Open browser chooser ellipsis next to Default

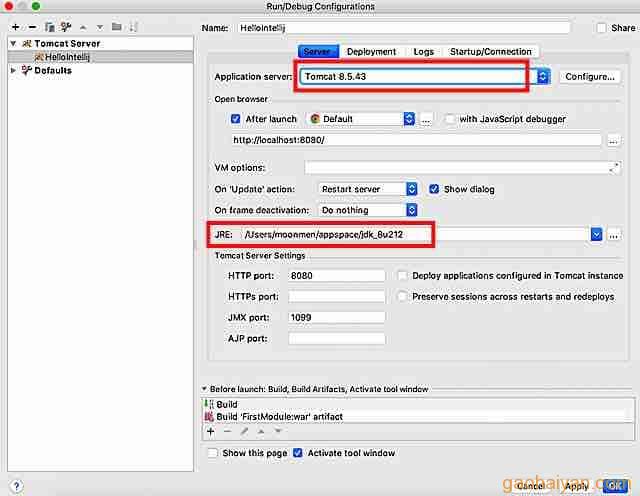[426, 119]
